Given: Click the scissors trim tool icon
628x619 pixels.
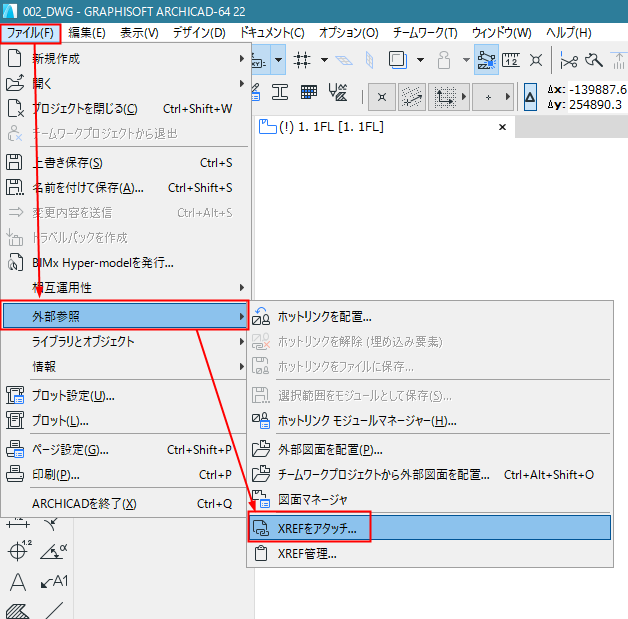Looking at the screenshot, I should click(x=569, y=60).
